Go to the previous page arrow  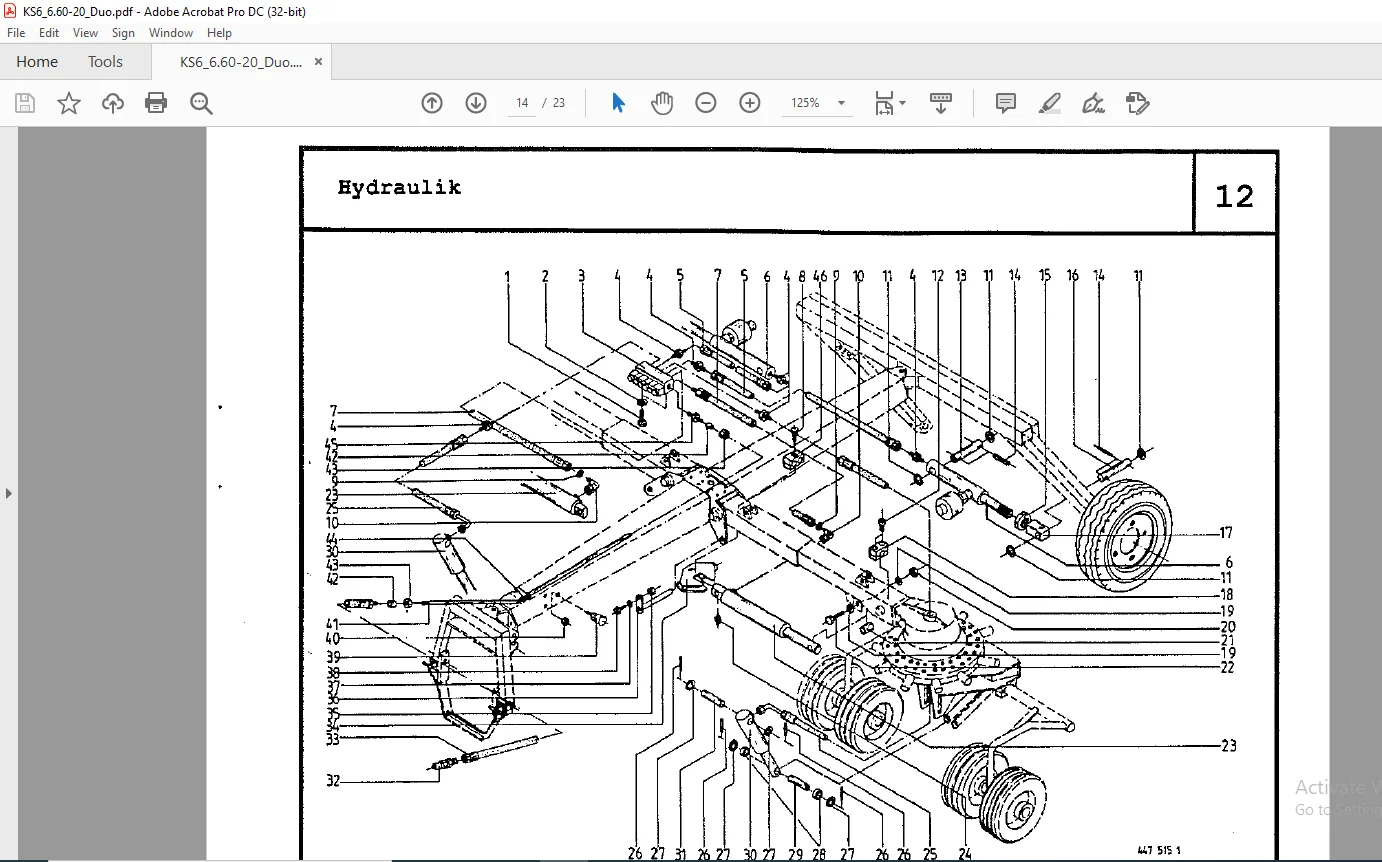pyautogui.click(x=432, y=103)
